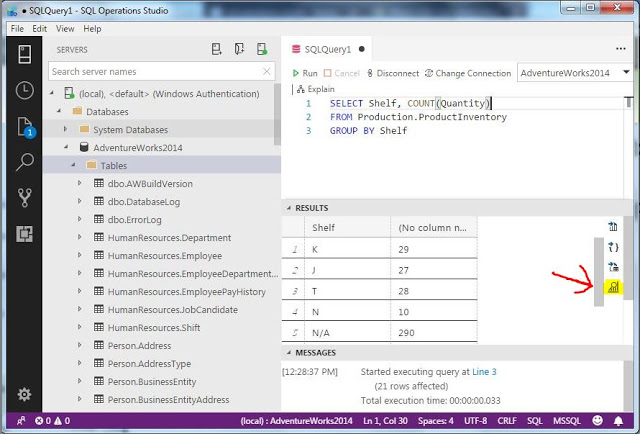Click the dbo.AWBuildVersion table icon

pyautogui.click(x=99, y=183)
